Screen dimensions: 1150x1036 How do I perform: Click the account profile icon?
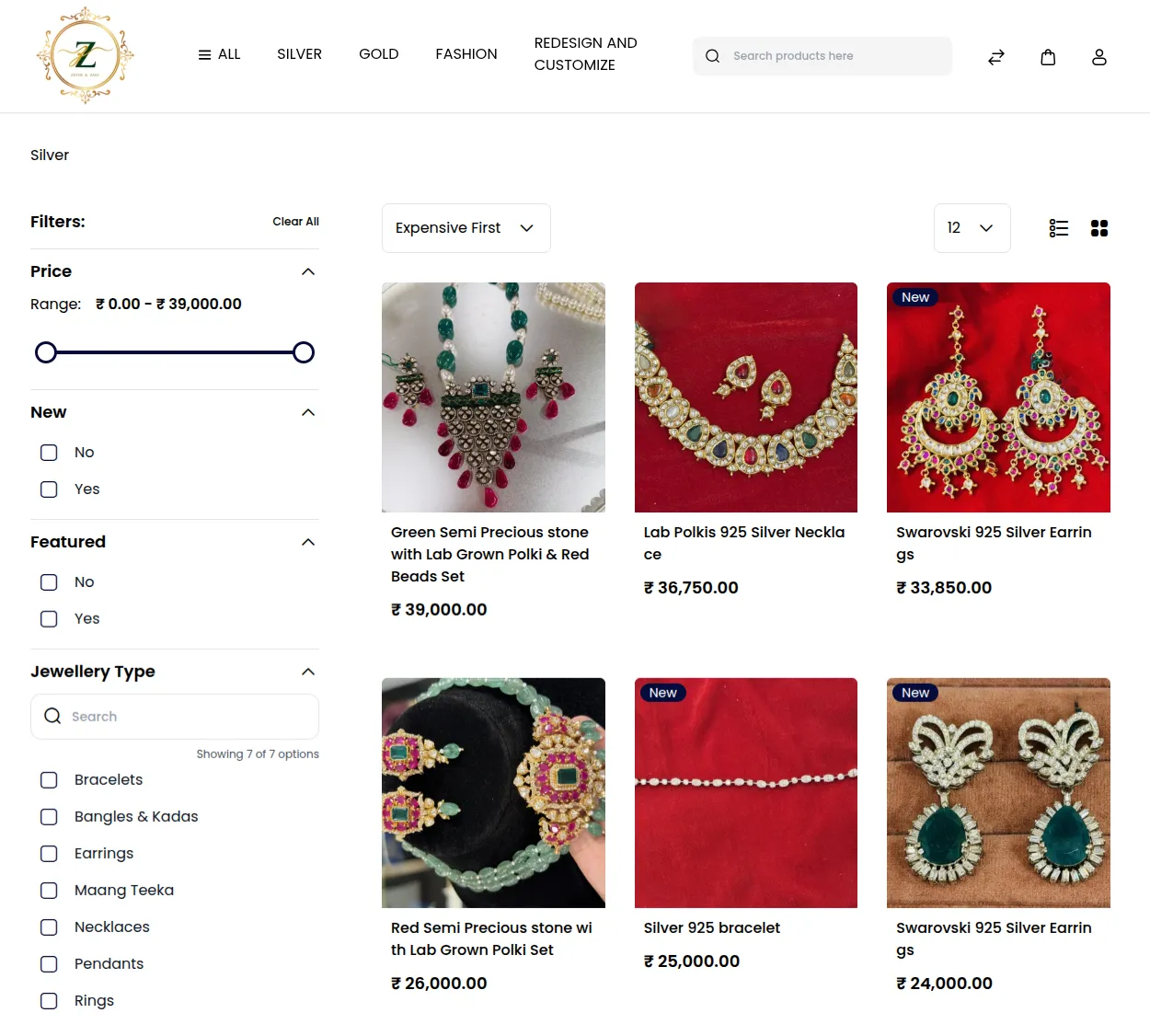point(1098,56)
